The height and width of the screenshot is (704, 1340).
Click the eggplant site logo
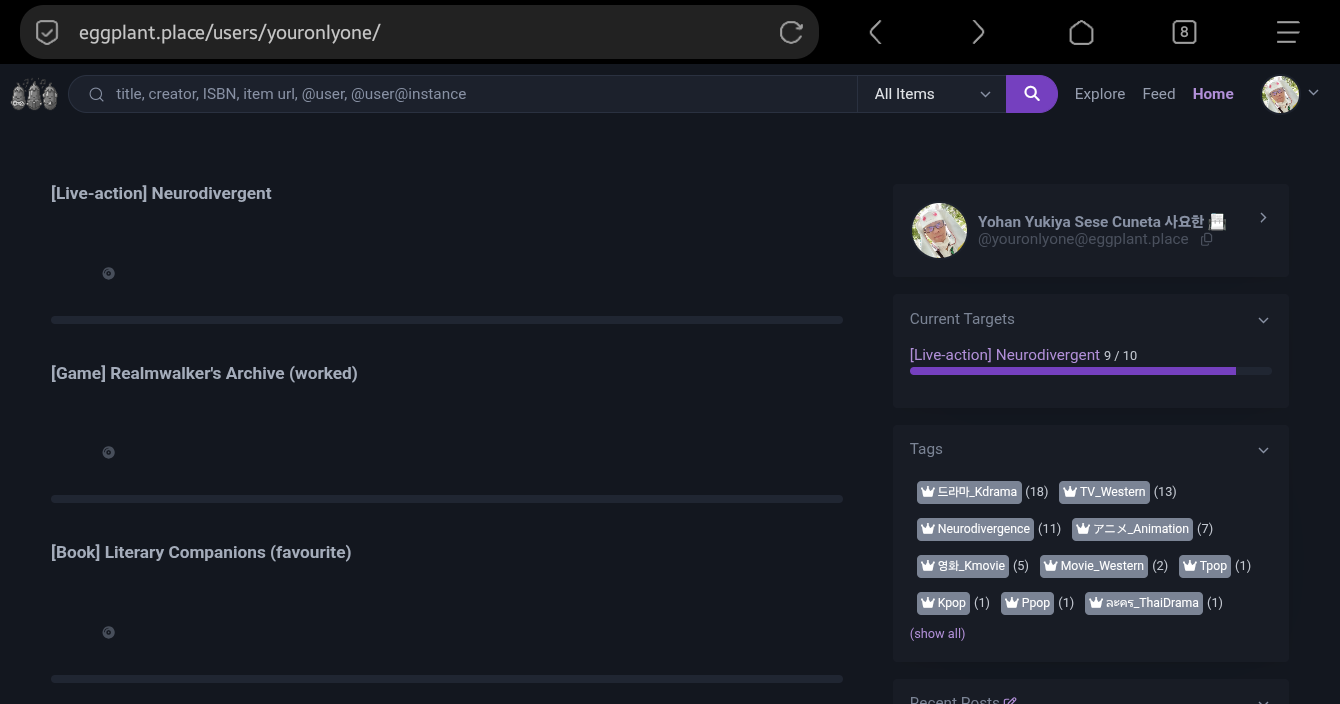34,94
